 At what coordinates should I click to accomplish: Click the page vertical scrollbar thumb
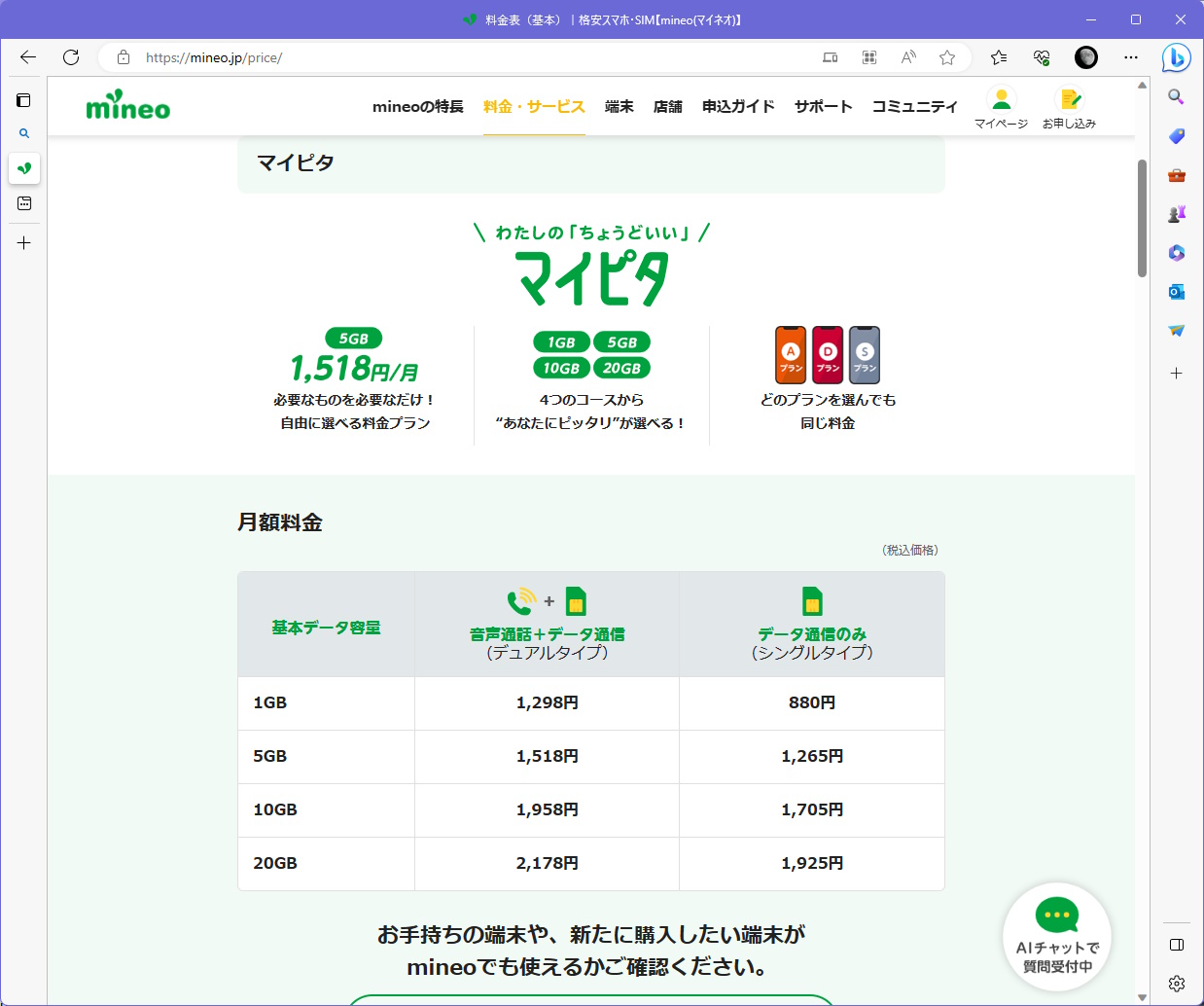tap(1142, 218)
